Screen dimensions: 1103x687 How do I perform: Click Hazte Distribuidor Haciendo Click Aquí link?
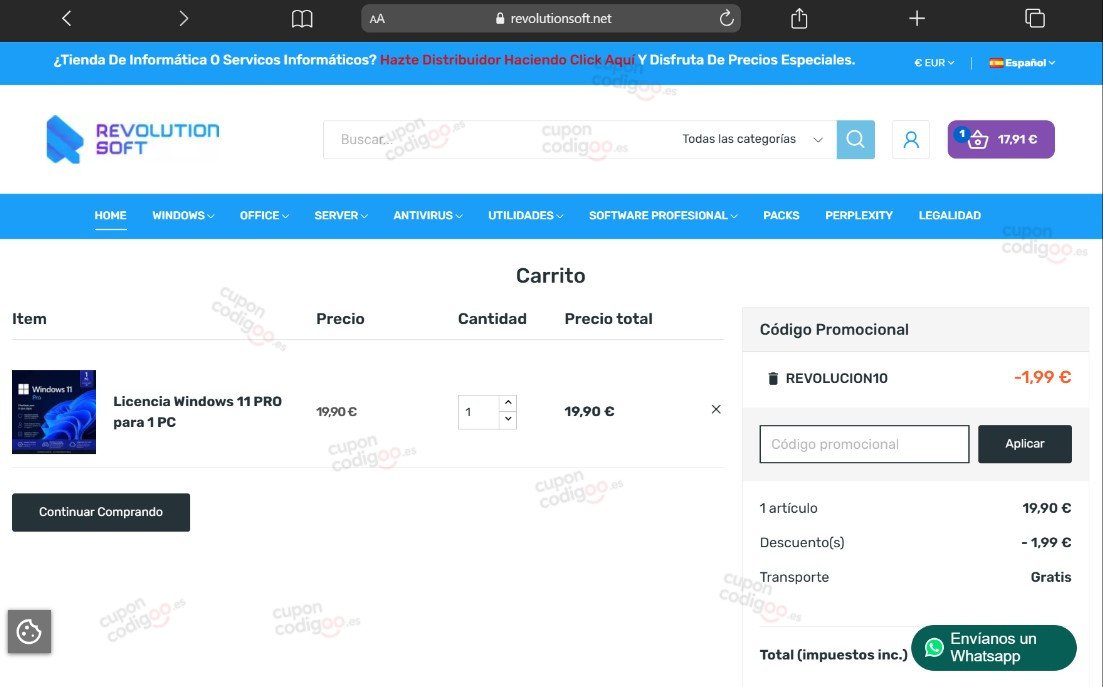click(x=507, y=60)
